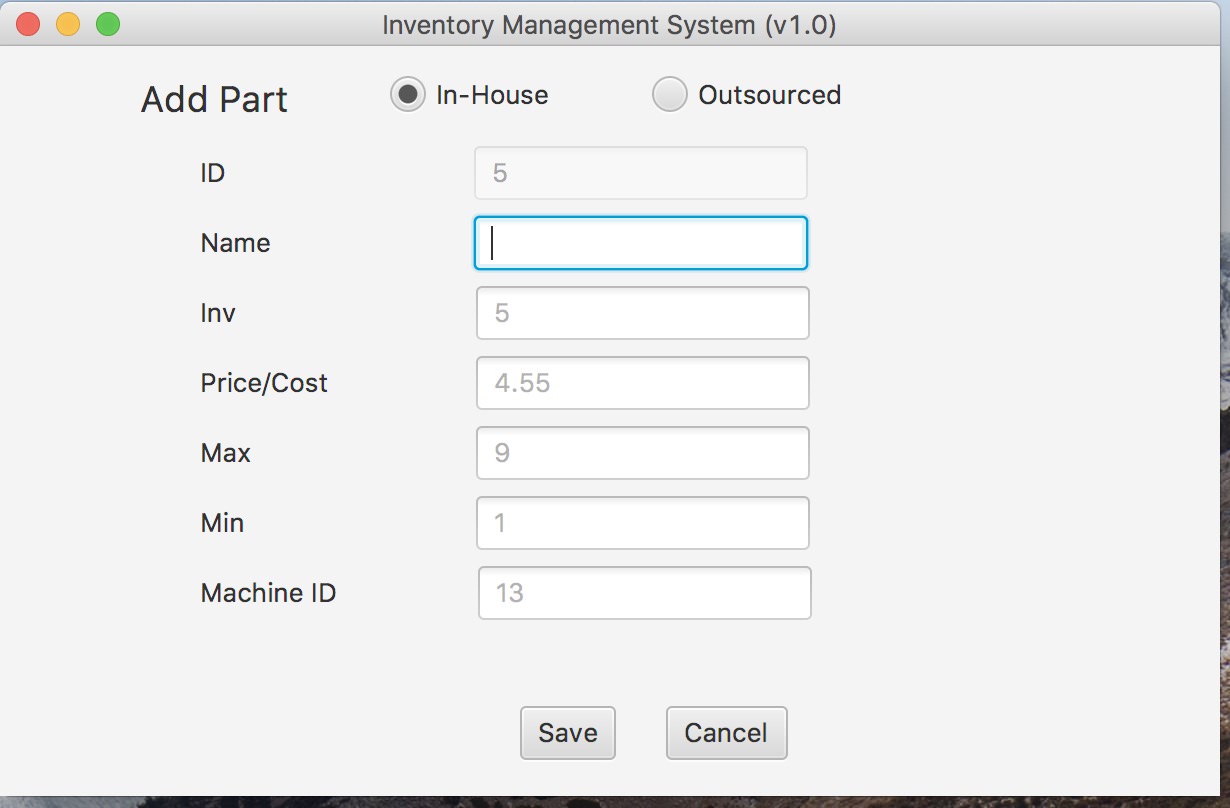The image size is (1230, 808).
Task: Click the Machine ID label text
Action: coord(268,593)
